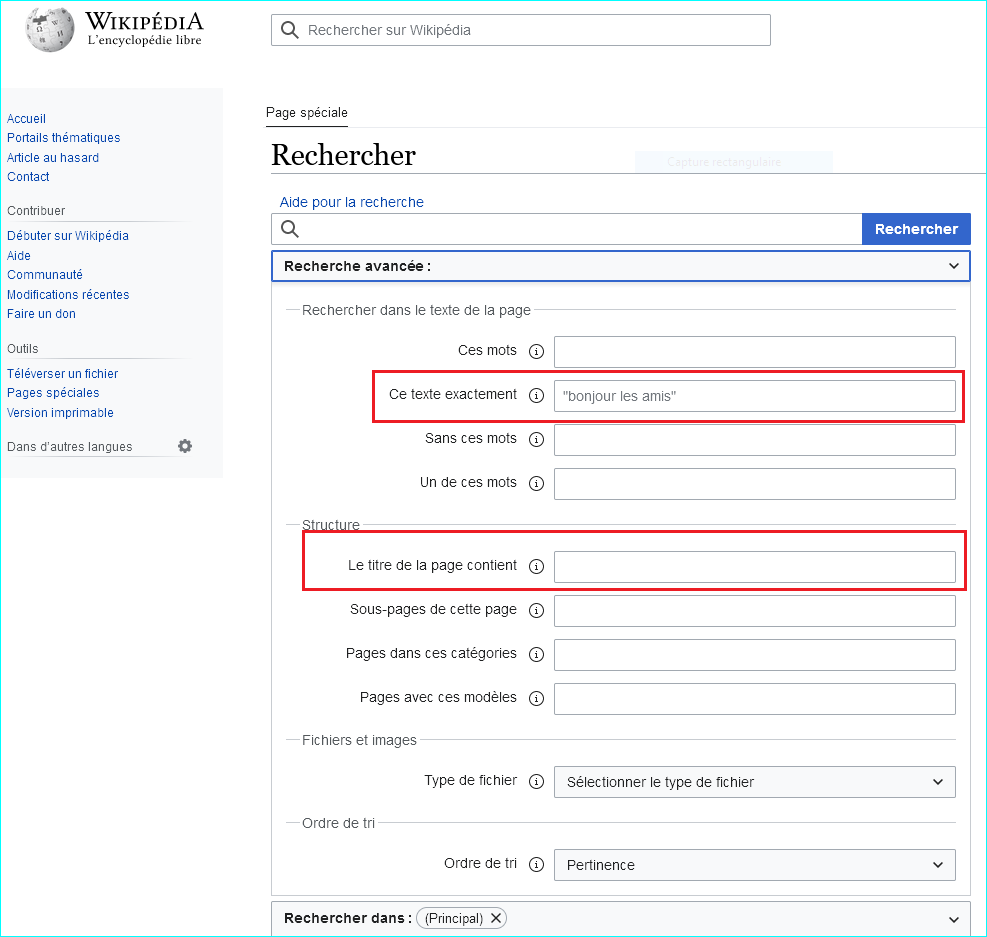Focus the Sous-pages de cette page field
Screen dimensions: 987x937
[x=755, y=611]
